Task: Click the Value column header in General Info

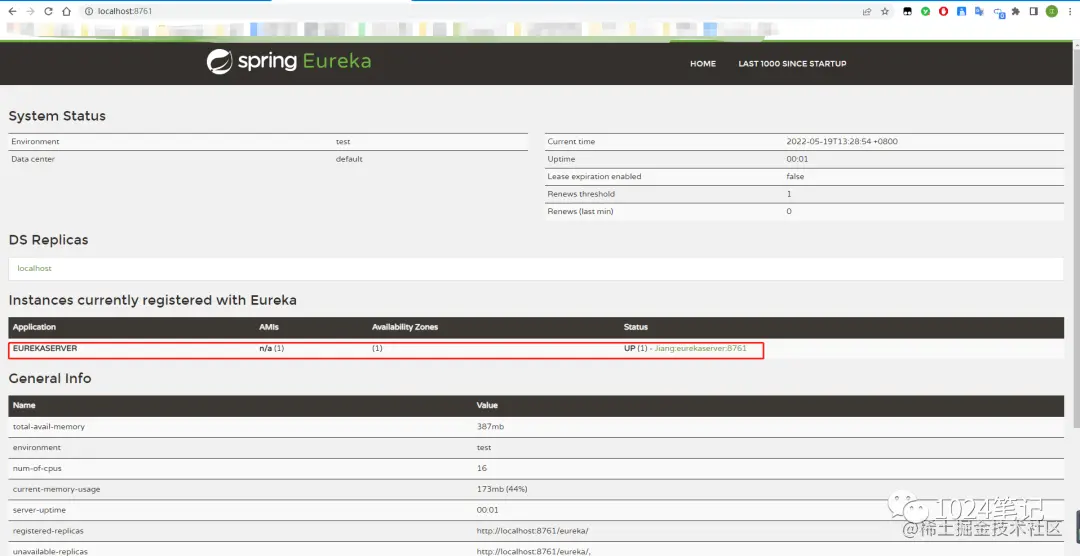Action: click(x=487, y=406)
